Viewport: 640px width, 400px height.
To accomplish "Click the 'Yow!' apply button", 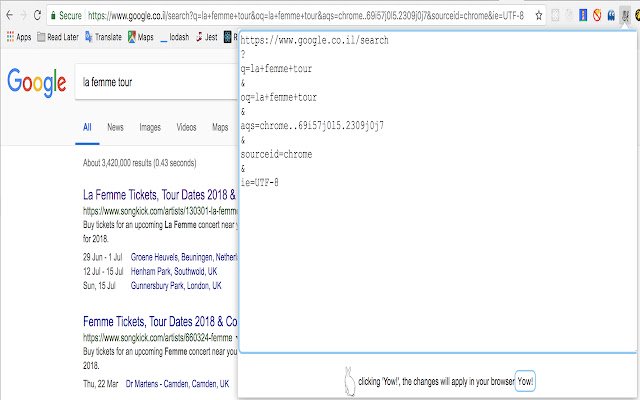I will click(525, 381).
